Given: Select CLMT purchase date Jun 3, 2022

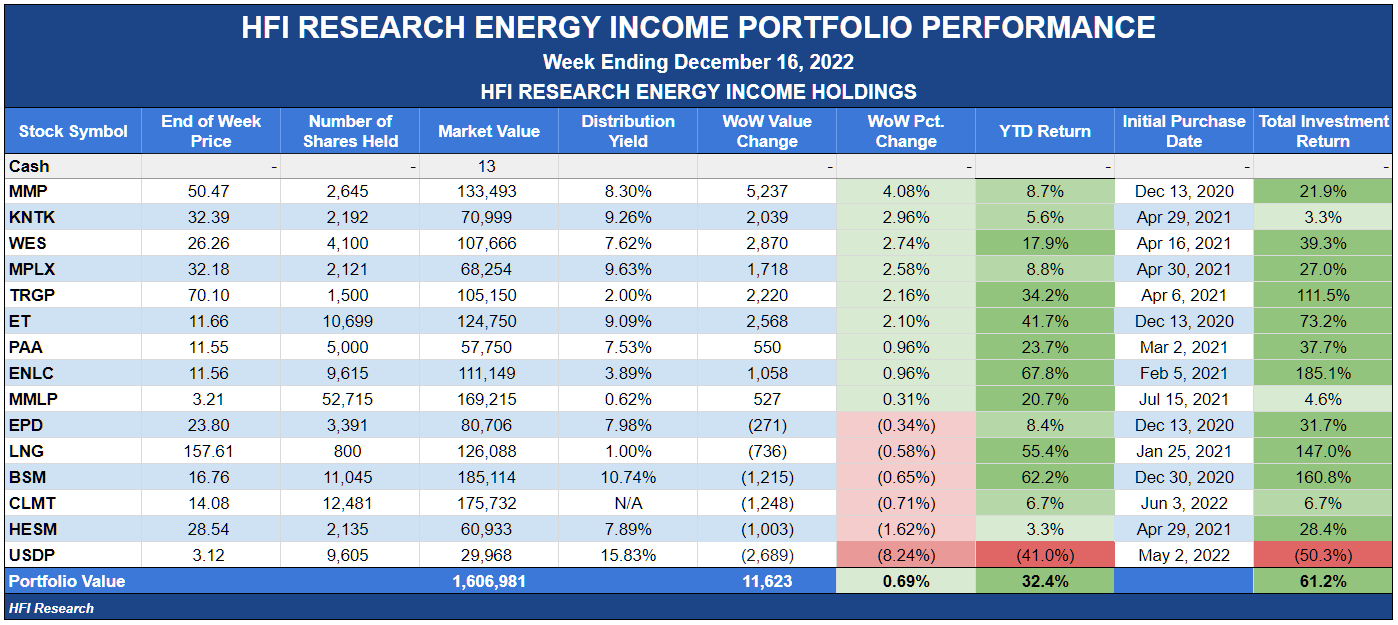Looking at the screenshot, I should [x=1184, y=503].
